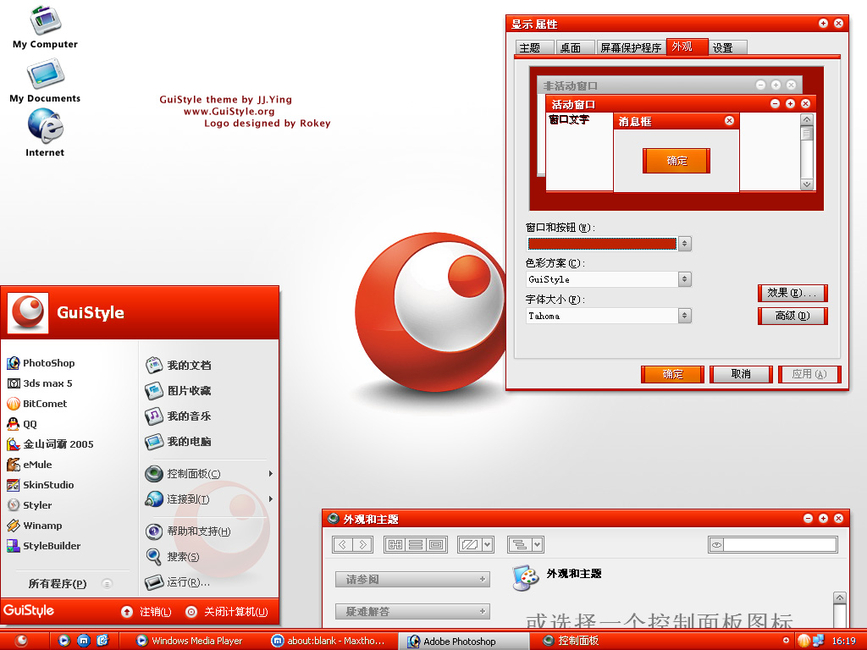Viewport: 867px width, 650px height.
Task: Open the 窗口和按钮 dropdown
Action: 685,243
